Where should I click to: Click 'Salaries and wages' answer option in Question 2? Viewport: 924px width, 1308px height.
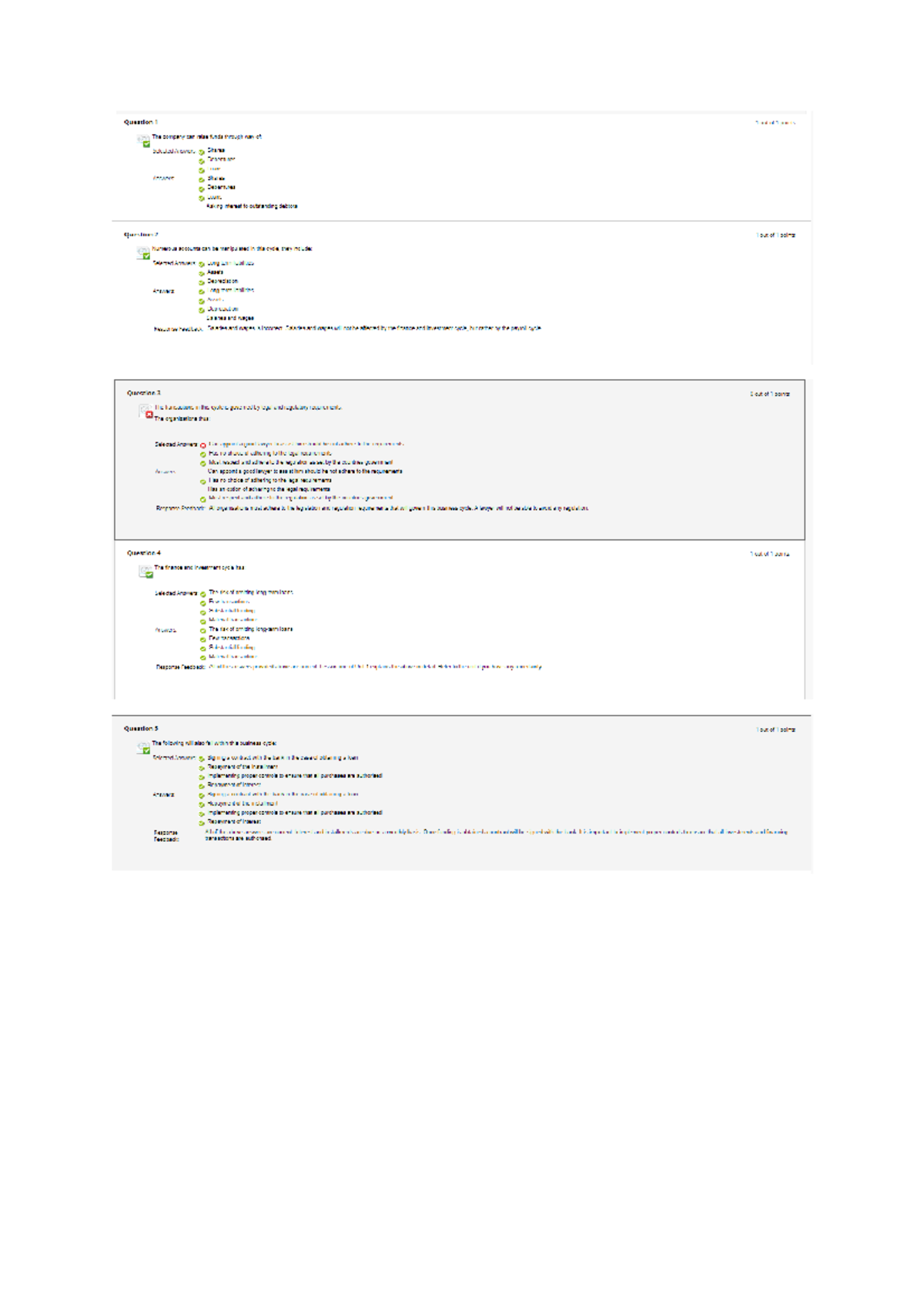tap(230, 318)
